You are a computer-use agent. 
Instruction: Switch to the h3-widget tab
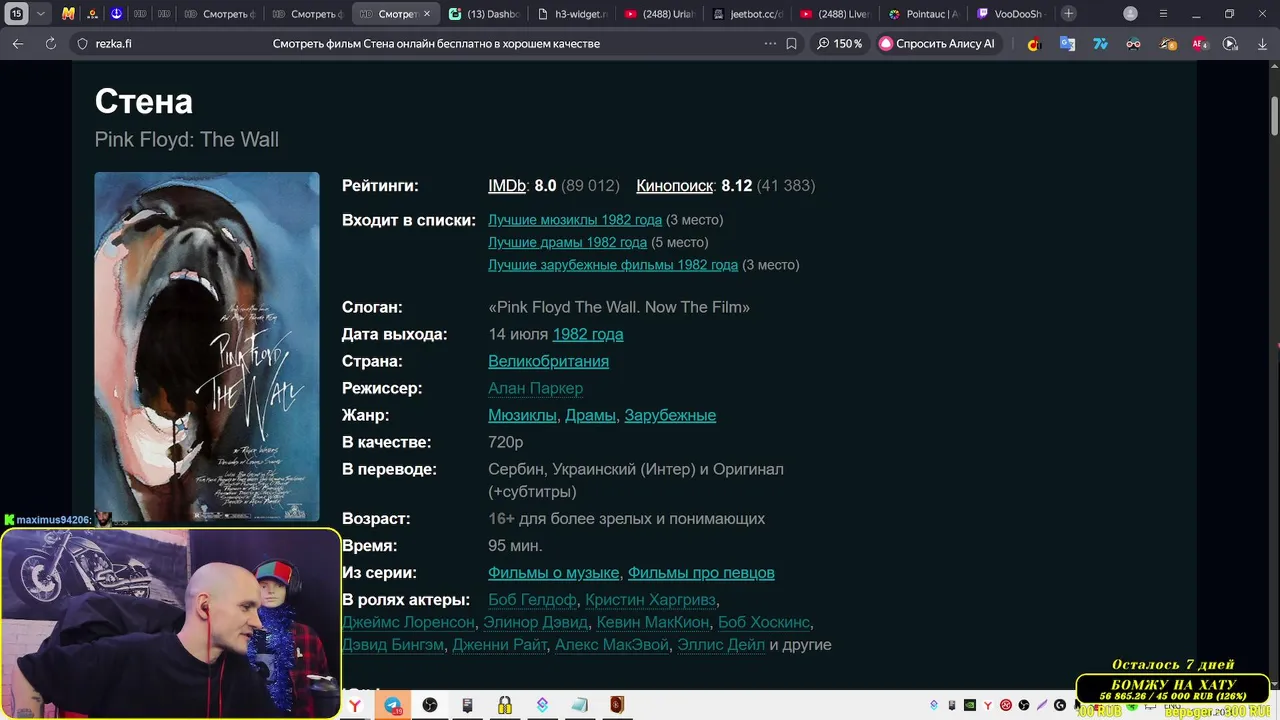[x=571, y=14]
